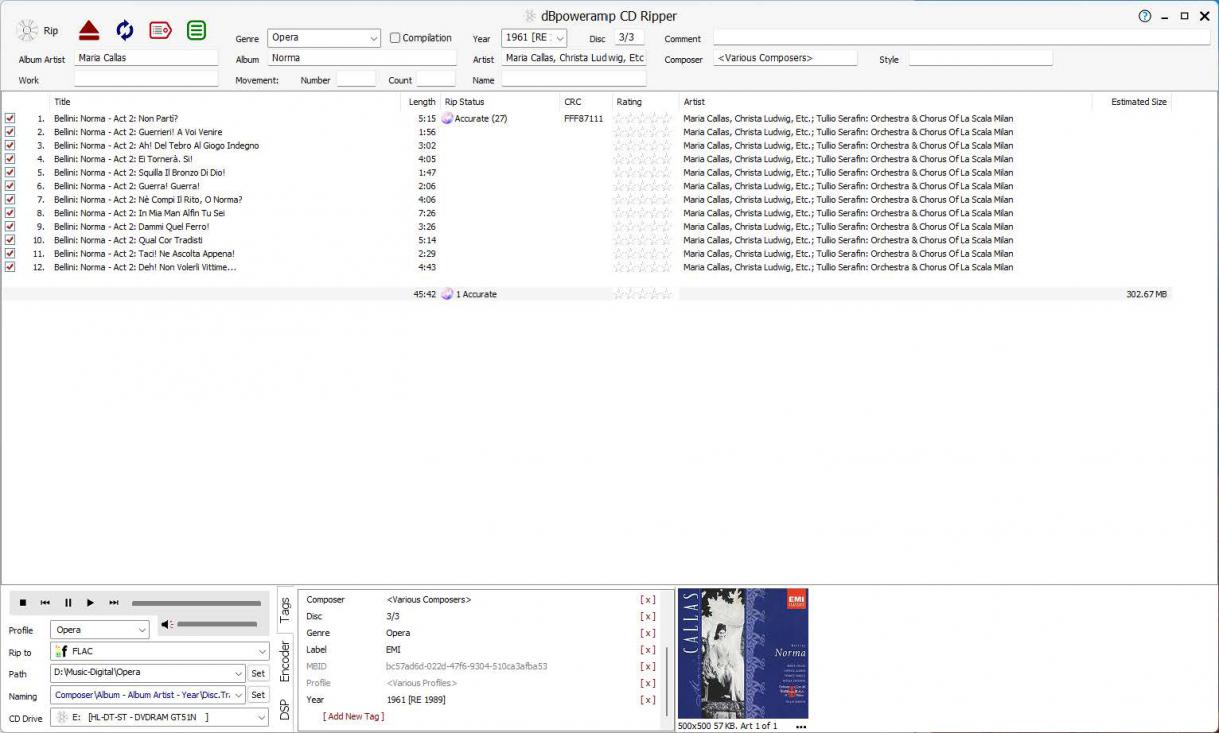Open the red metadata tag icon
Screen dimensions: 1219x733
(160, 30)
